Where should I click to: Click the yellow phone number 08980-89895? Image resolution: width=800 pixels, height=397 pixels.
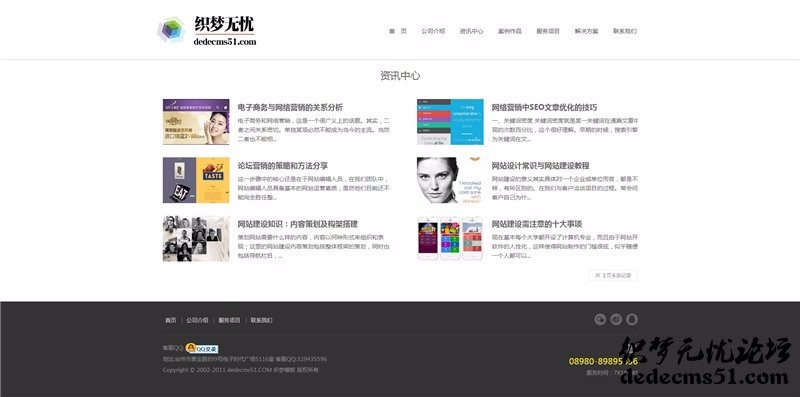[603, 361]
